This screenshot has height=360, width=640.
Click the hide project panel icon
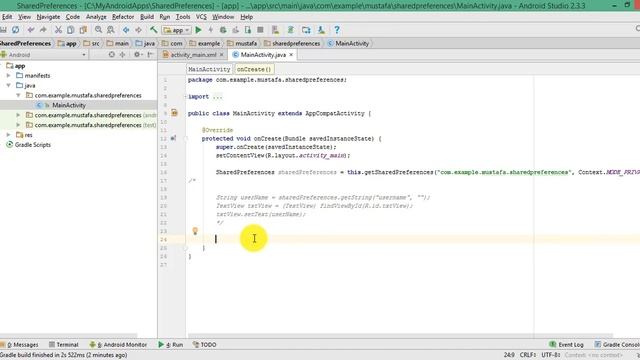(150, 55)
